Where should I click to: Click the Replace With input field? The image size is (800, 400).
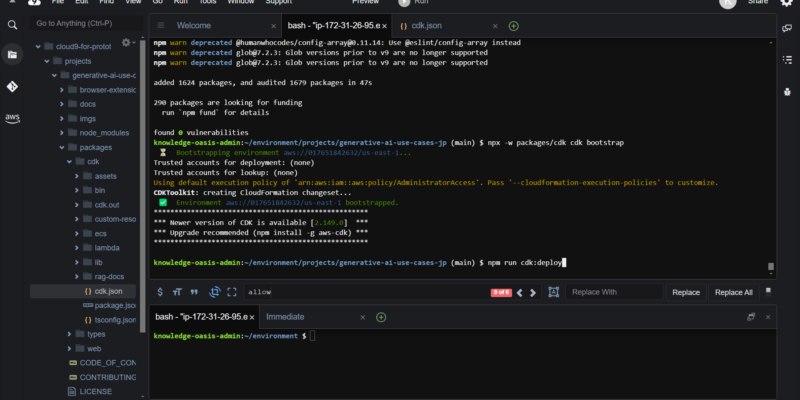click(x=613, y=292)
